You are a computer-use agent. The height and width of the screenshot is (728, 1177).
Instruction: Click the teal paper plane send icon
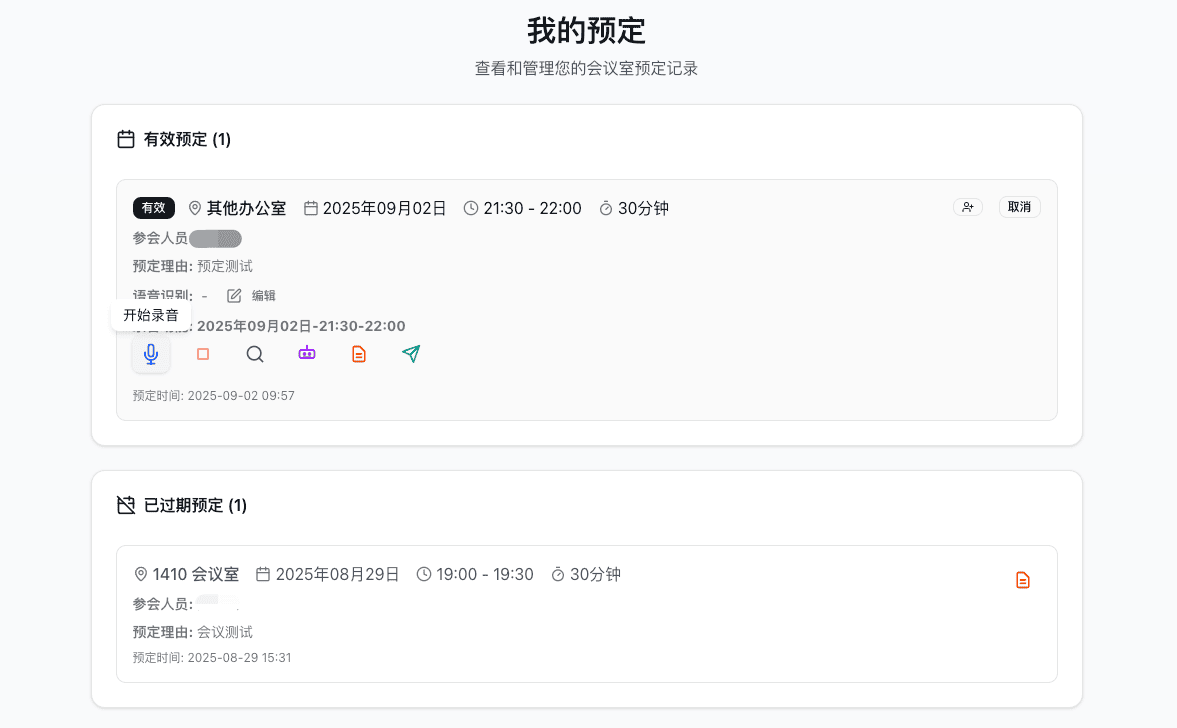pos(411,353)
